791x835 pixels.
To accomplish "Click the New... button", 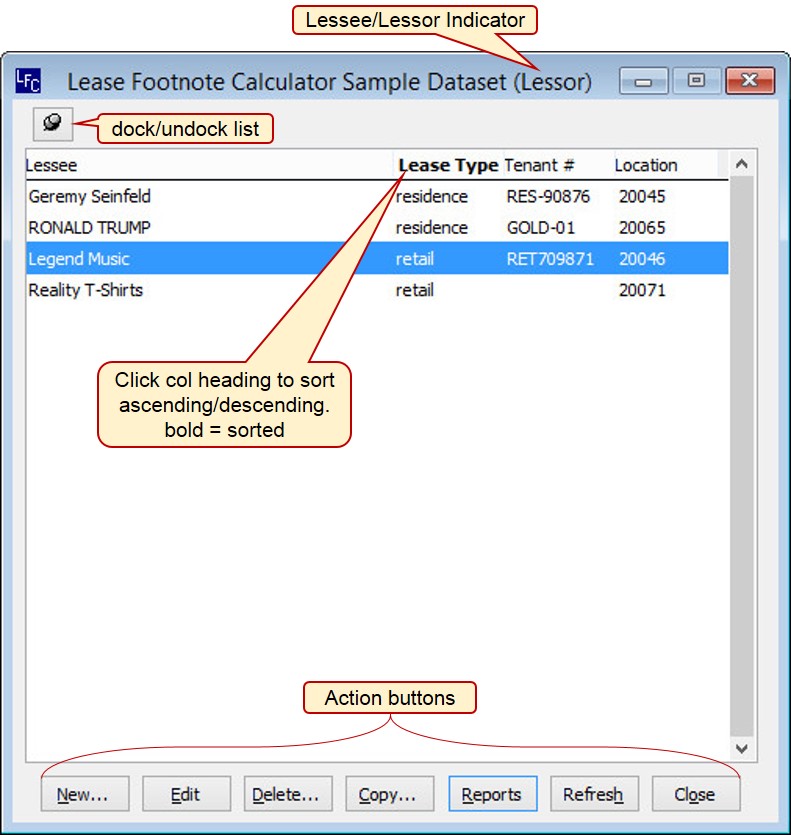I will click(x=85, y=794).
